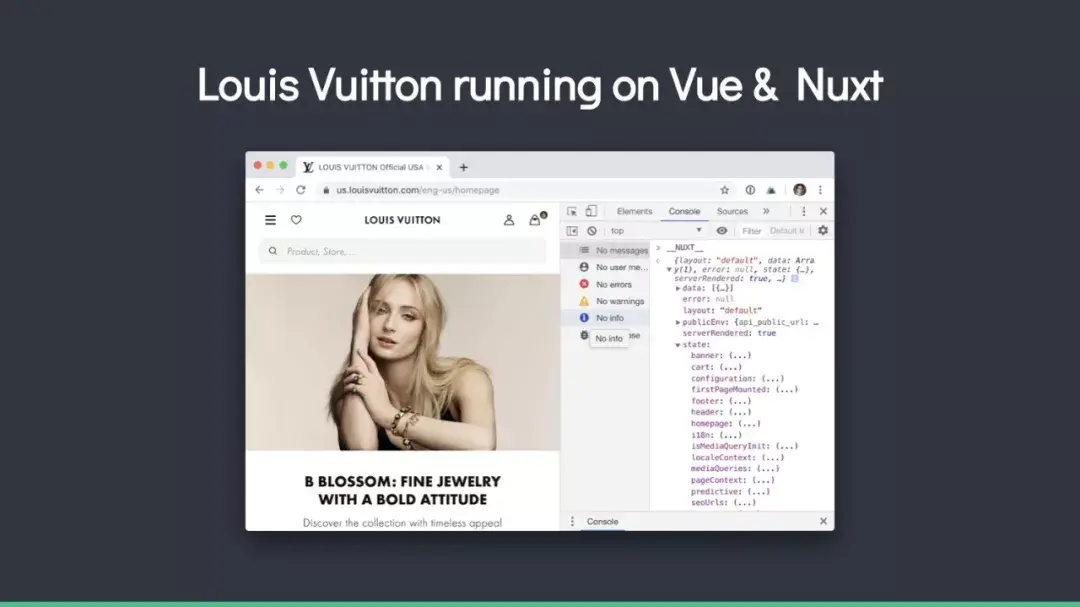
Task: Click the browser forward arrow
Action: point(280,190)
